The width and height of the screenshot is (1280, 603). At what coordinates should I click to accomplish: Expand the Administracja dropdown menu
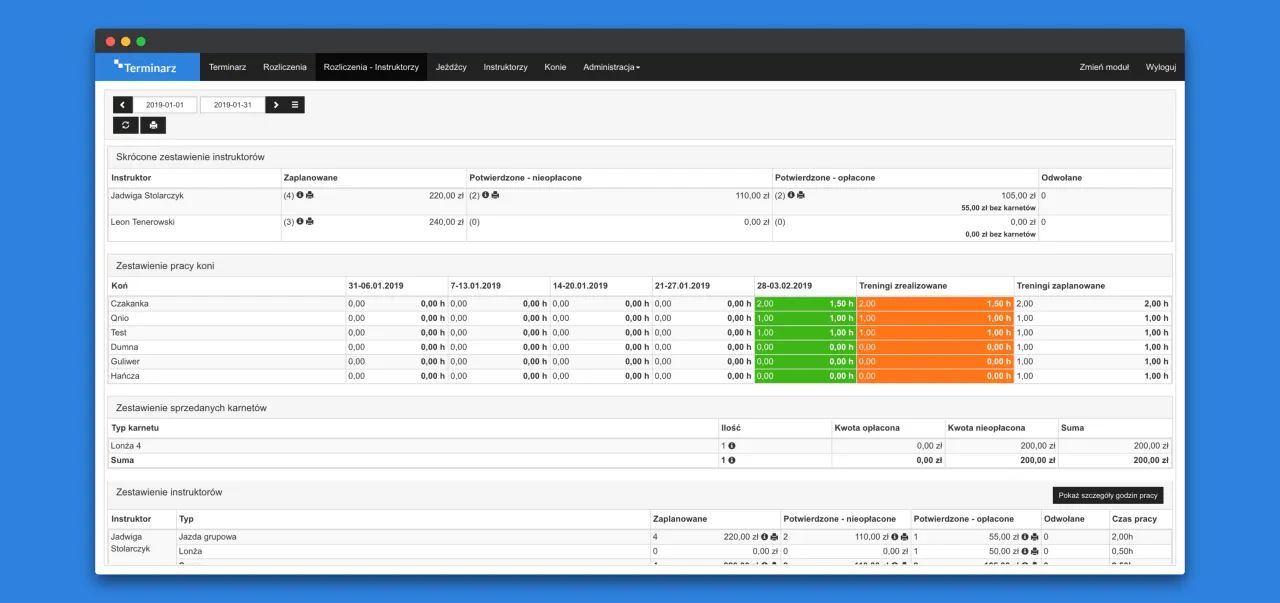(x=611, y=67)
